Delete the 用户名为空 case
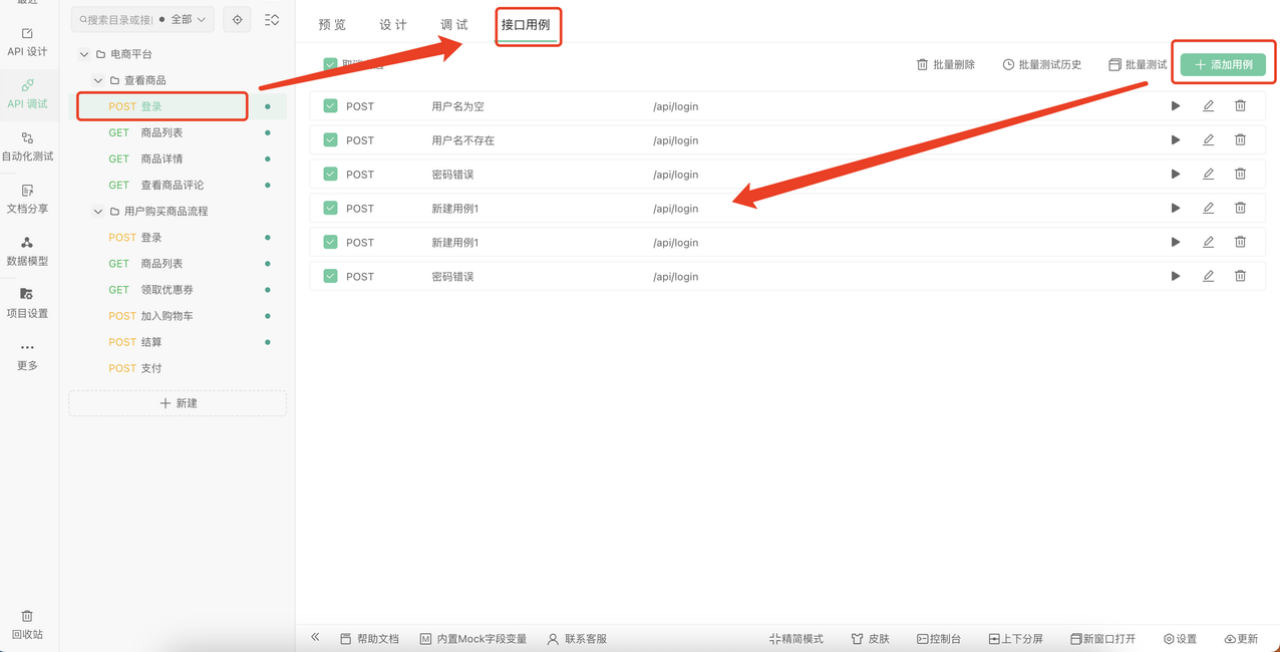The image size is (1280, 652). click(x=1240, y=106)
